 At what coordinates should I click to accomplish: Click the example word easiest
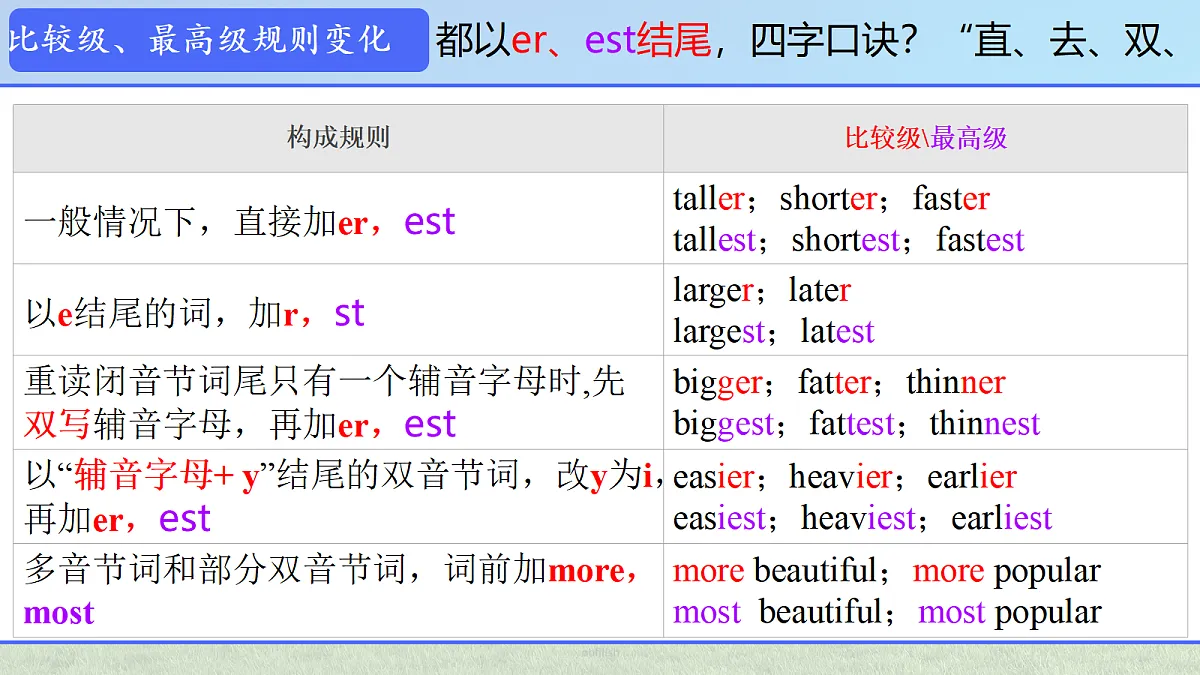tap(719, 519)
